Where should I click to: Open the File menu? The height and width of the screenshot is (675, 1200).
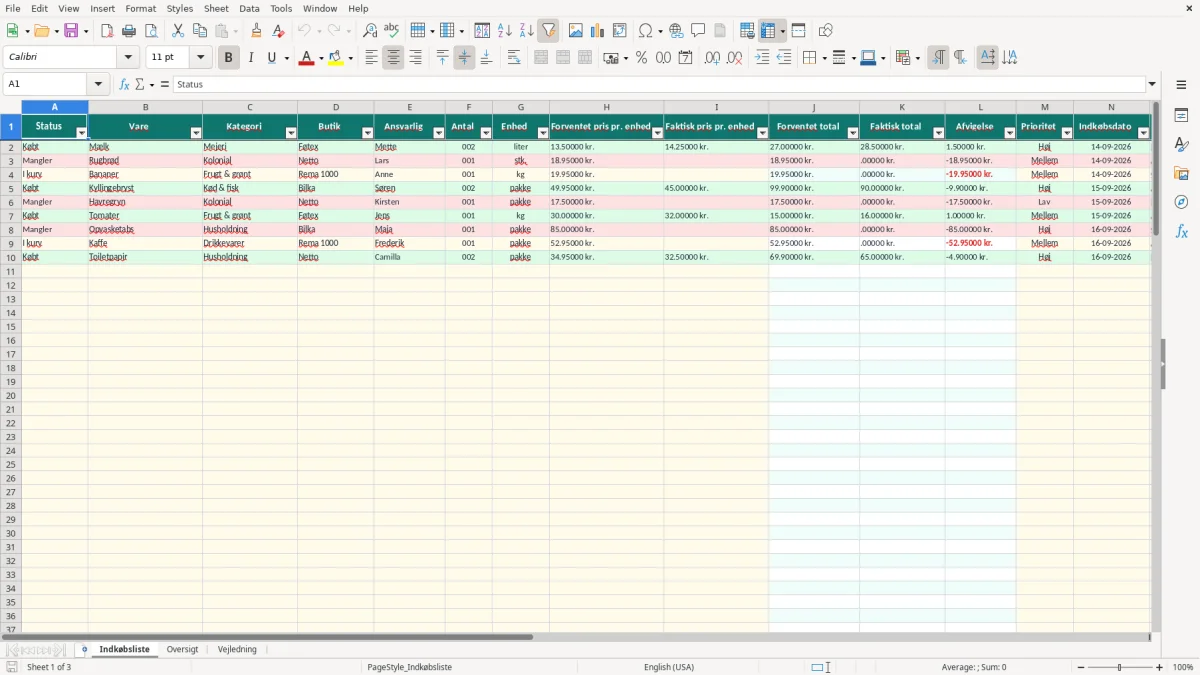point(13,8)
